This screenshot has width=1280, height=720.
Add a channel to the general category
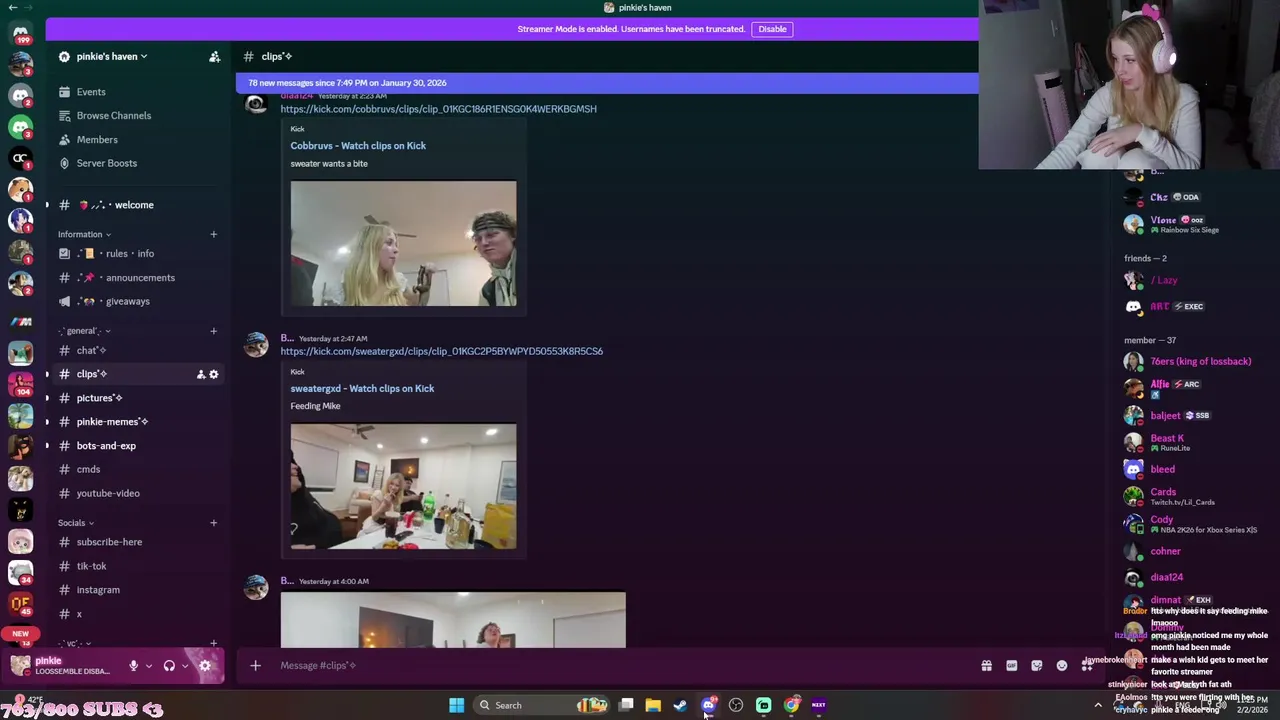pyautogui.click(x=213, y=331)
